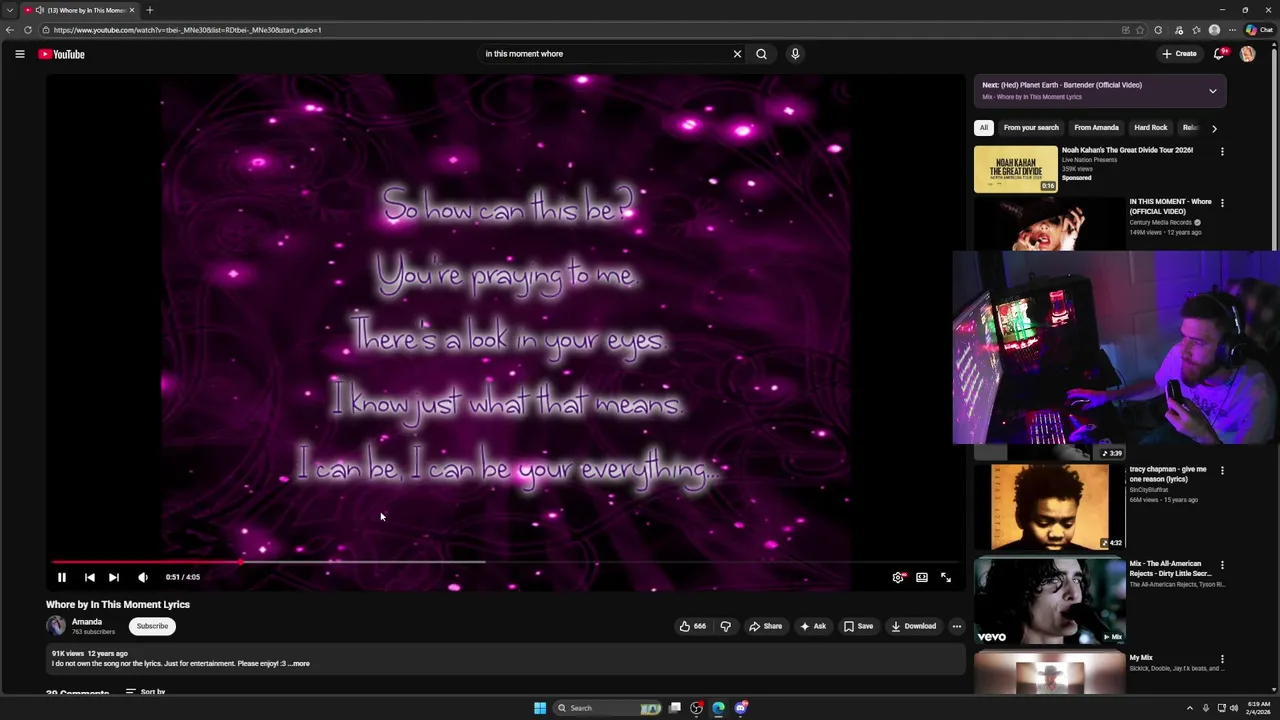Open a new browser tab
1280x720 pixels.
coord(149,10)
